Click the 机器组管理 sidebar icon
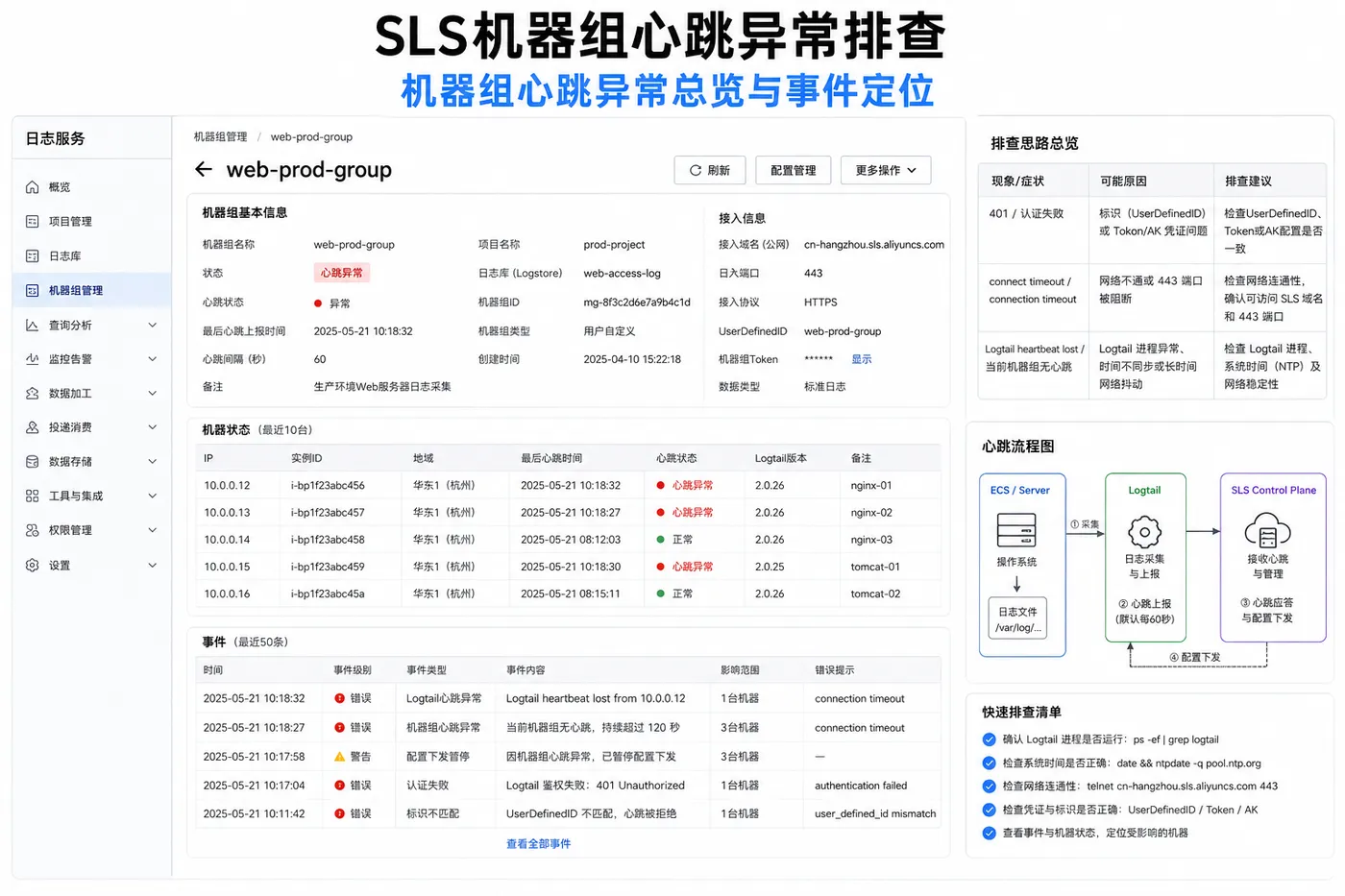The height and width of the screenshot is (896, 1345). pos(33,290)
